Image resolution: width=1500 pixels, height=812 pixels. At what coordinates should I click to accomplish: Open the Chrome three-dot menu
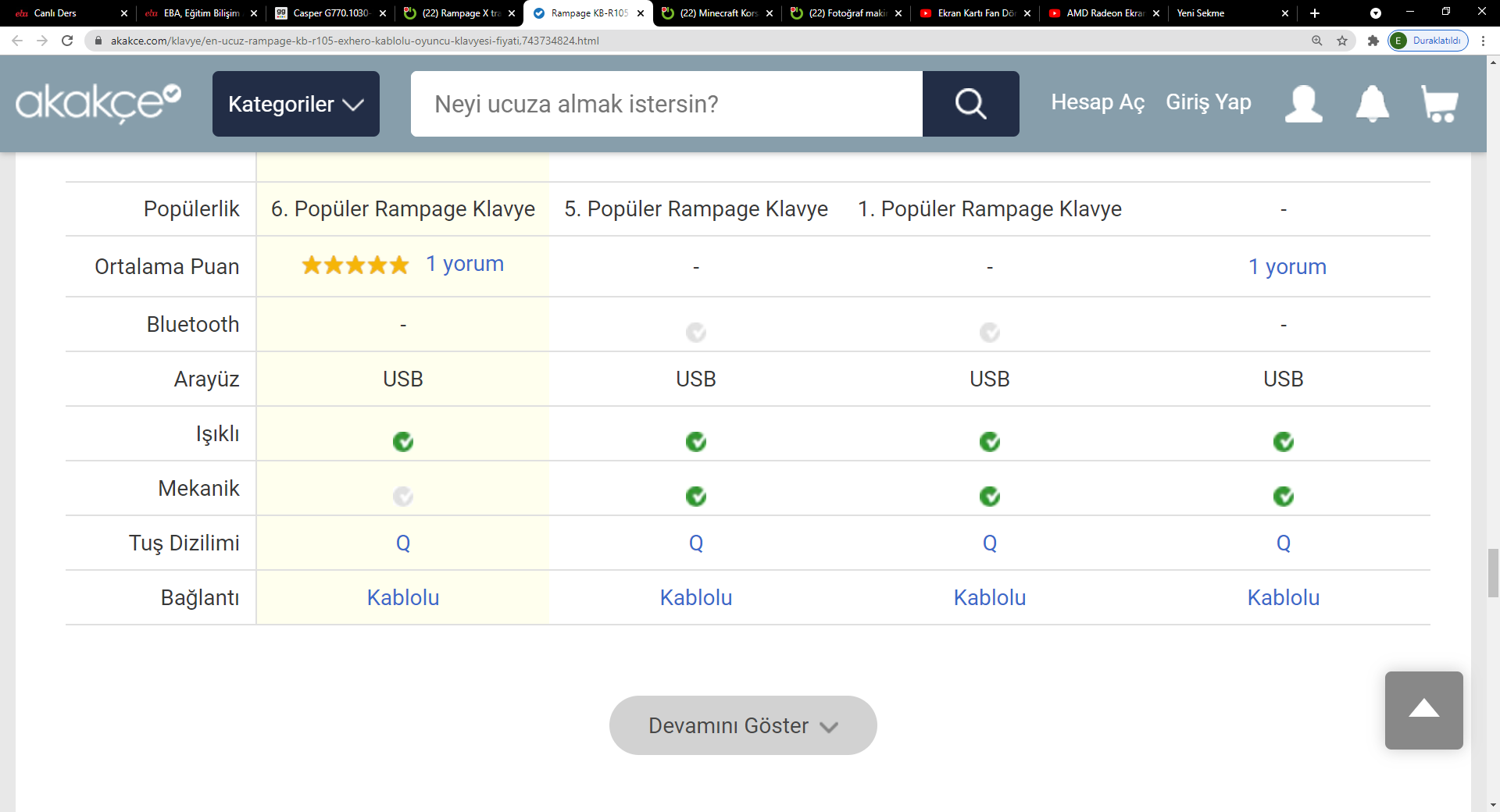click(x=1484, y=41)
